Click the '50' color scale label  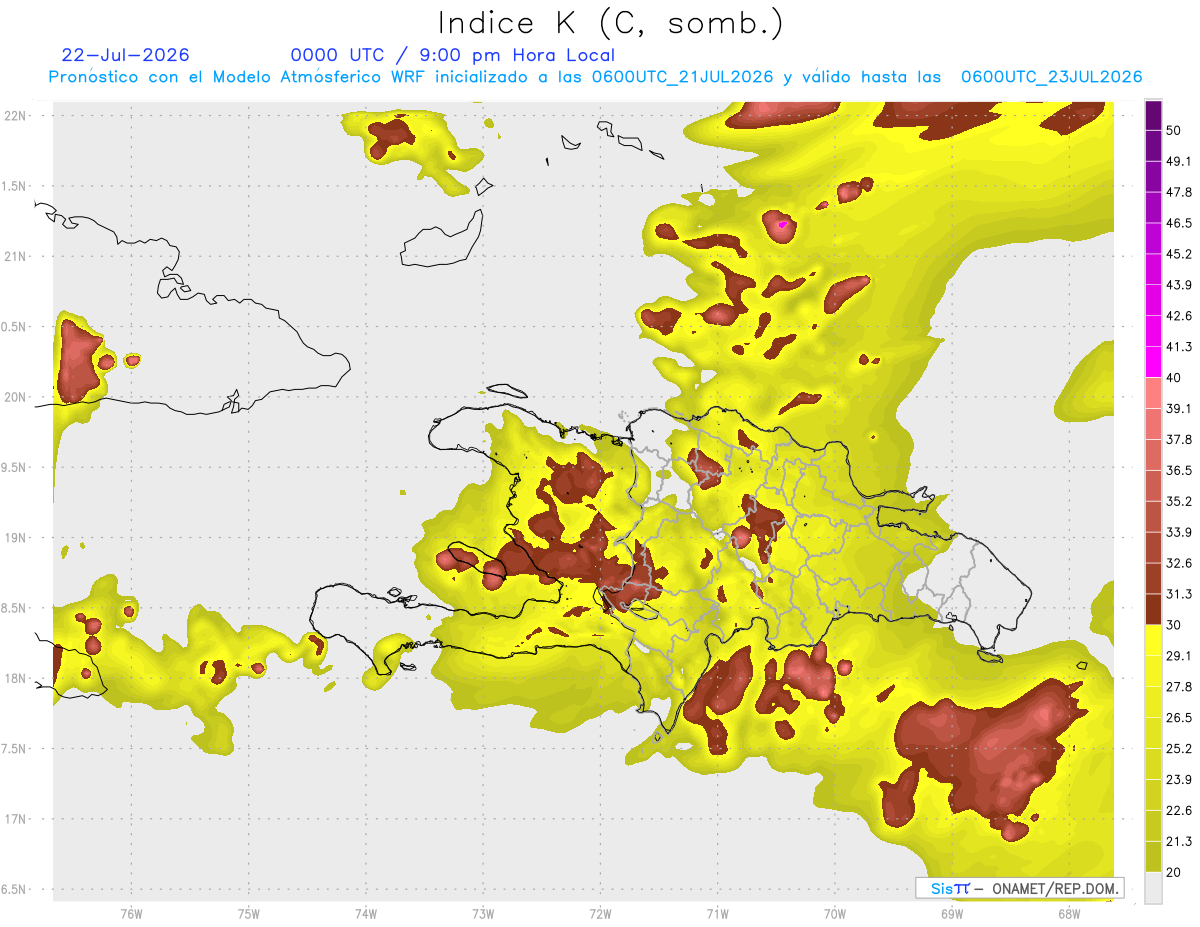(1175, 131)
